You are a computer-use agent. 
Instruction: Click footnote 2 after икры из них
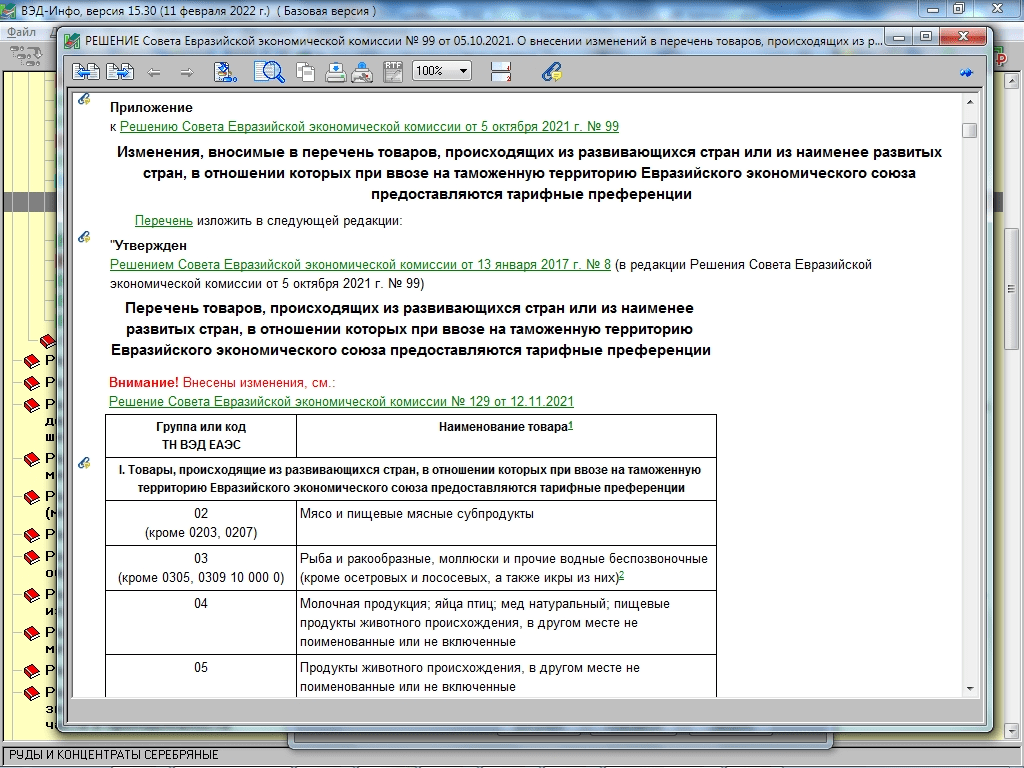[x=621, y=575]
